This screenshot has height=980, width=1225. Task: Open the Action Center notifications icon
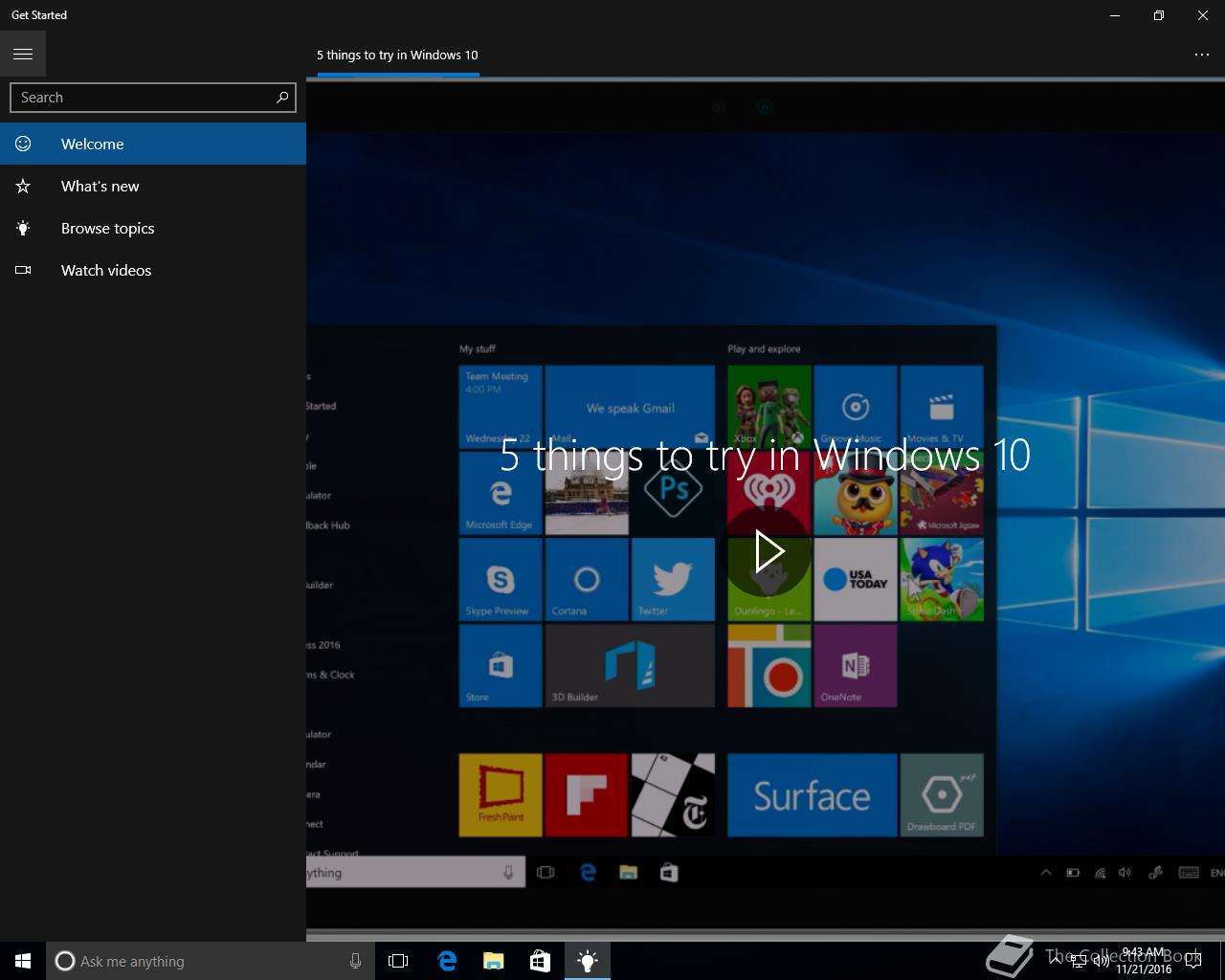point(1192,961)
